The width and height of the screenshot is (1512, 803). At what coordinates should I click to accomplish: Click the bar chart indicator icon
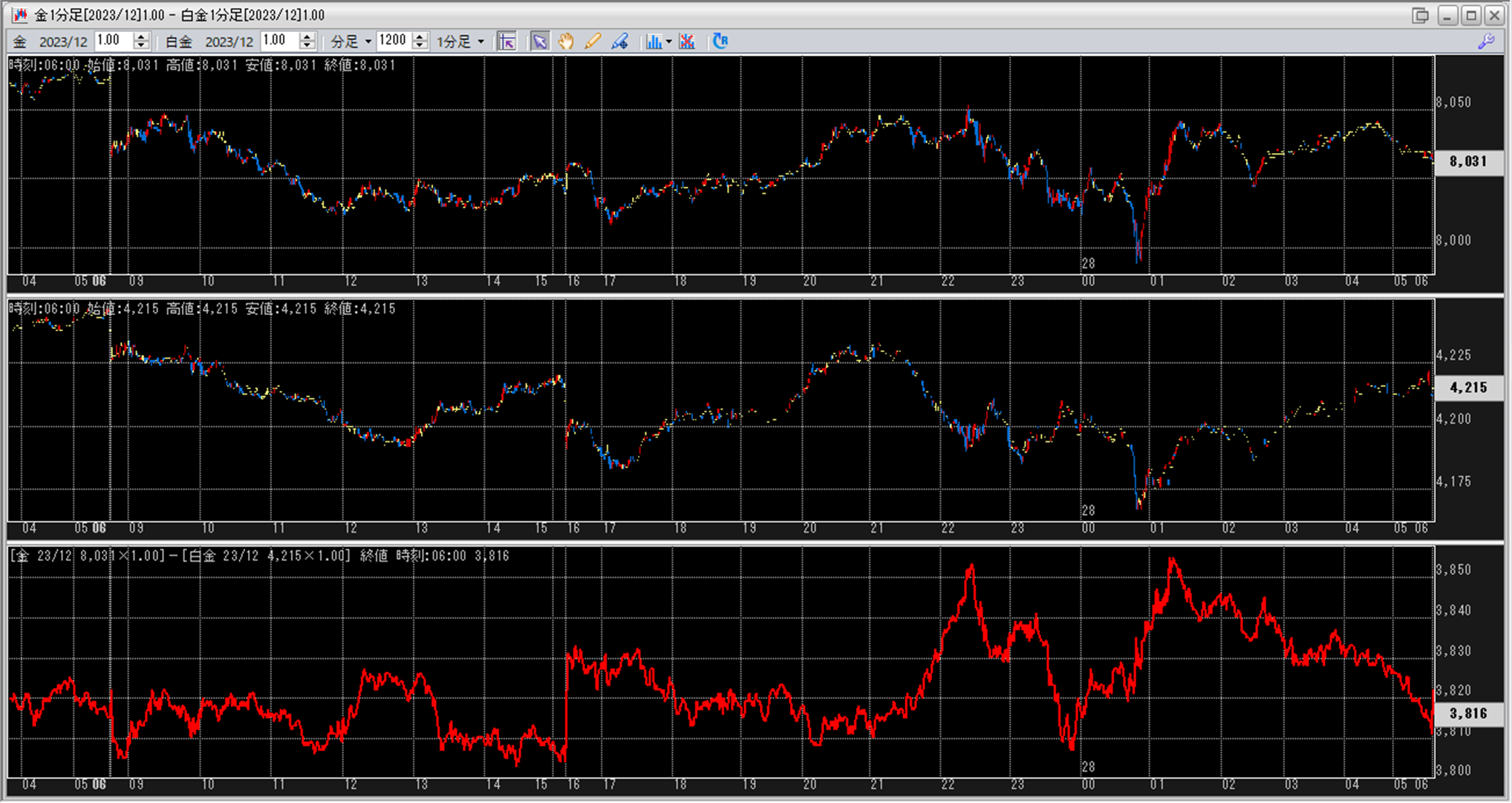pos(654,42)
